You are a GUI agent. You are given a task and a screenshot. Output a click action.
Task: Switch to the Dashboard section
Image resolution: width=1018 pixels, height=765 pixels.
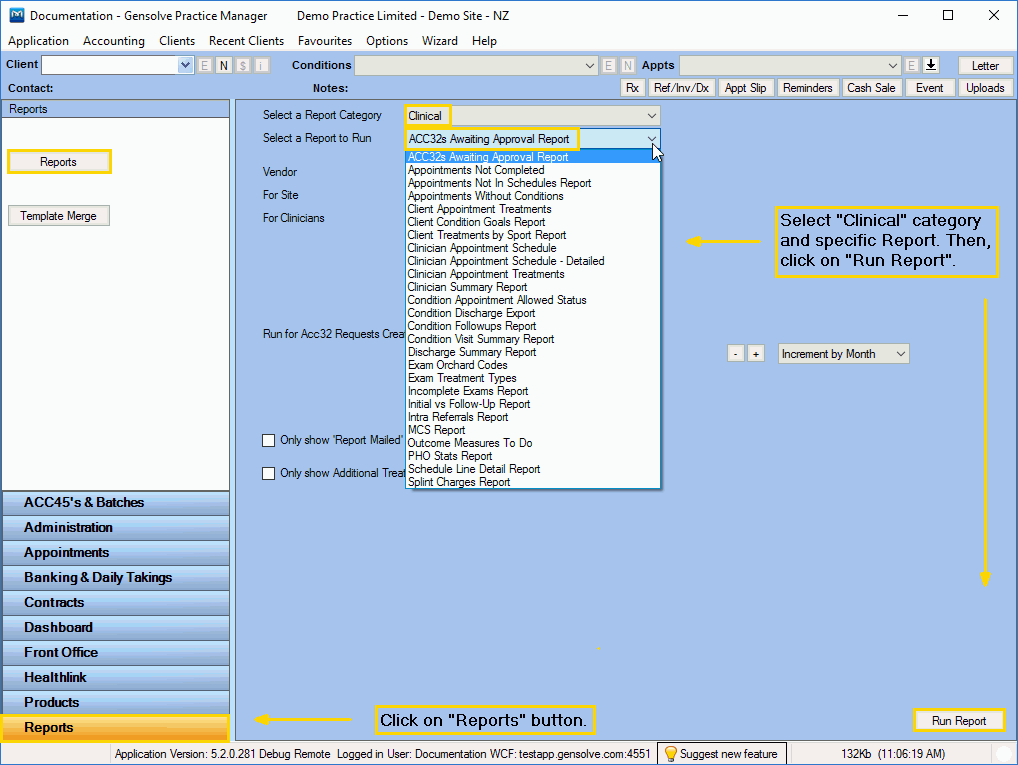point(116,628)
